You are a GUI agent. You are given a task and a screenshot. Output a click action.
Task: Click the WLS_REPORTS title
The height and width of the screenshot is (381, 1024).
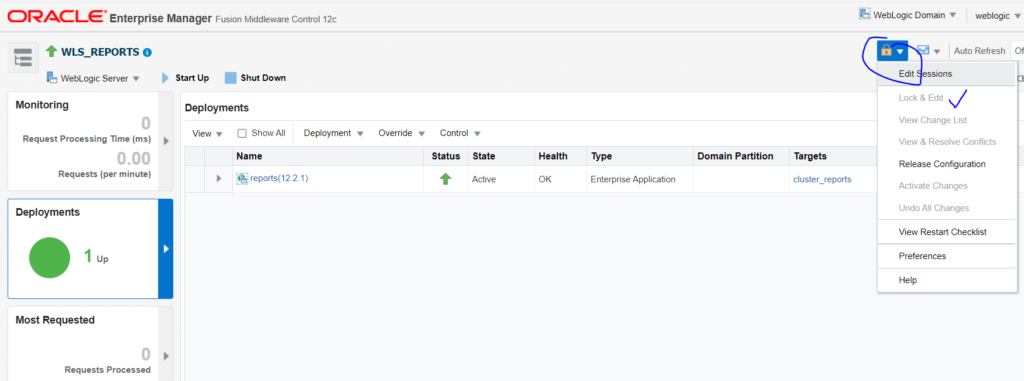click(100, 52)
